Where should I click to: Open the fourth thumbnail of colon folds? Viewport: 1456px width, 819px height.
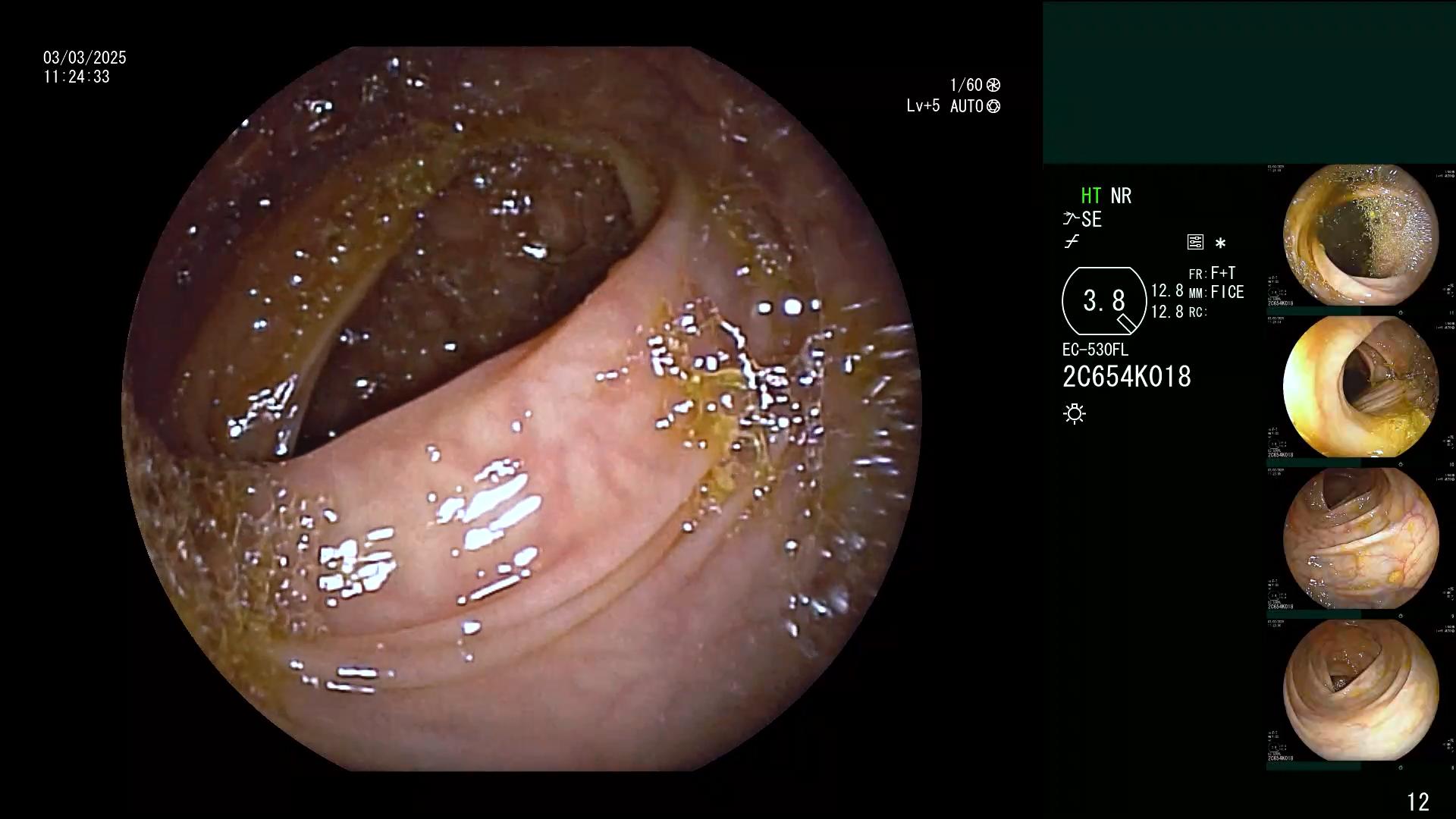[x=1360, y=690]
